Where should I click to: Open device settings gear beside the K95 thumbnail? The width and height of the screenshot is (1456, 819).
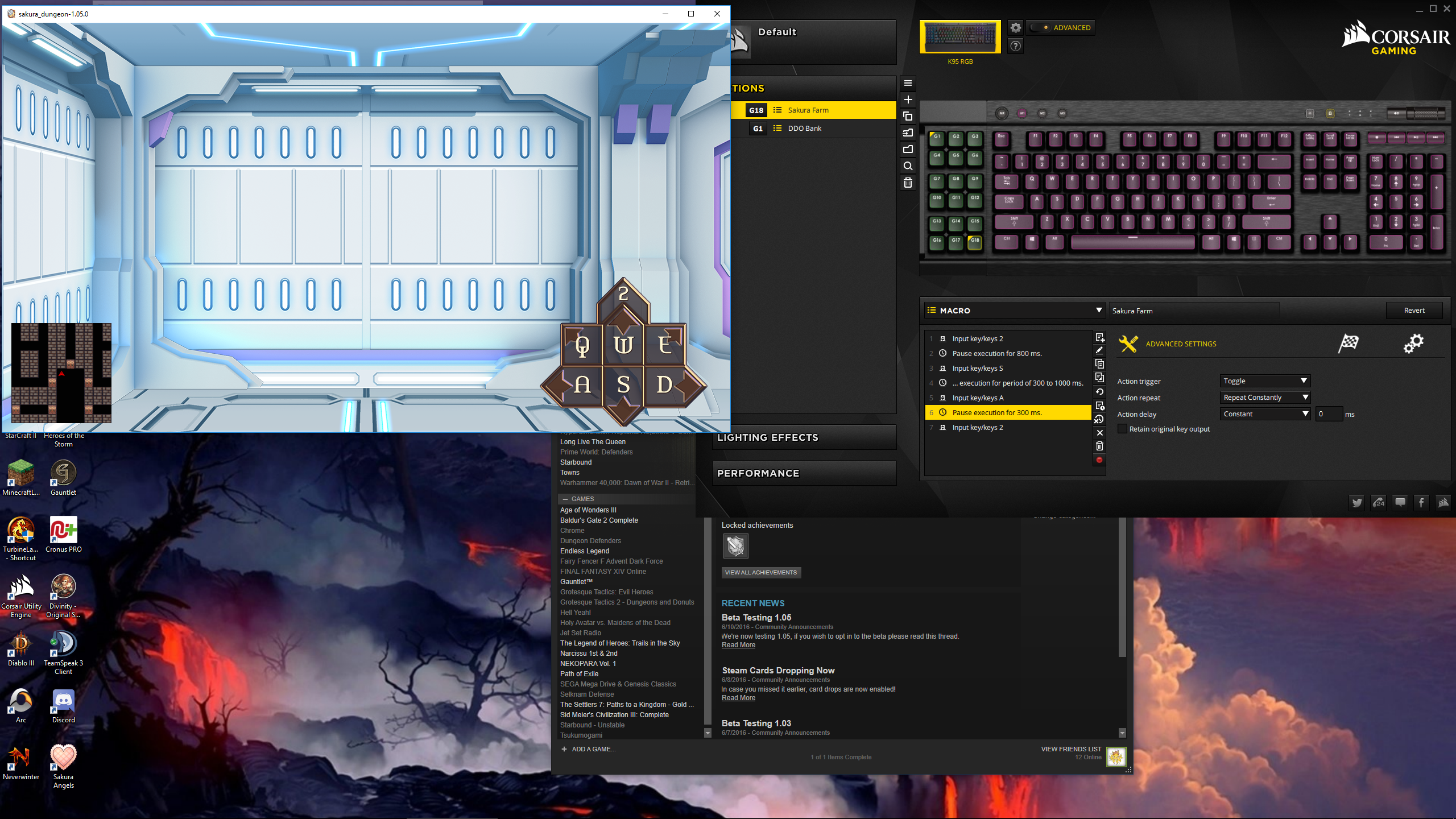pyautogui.click(x=1015, y=27)
